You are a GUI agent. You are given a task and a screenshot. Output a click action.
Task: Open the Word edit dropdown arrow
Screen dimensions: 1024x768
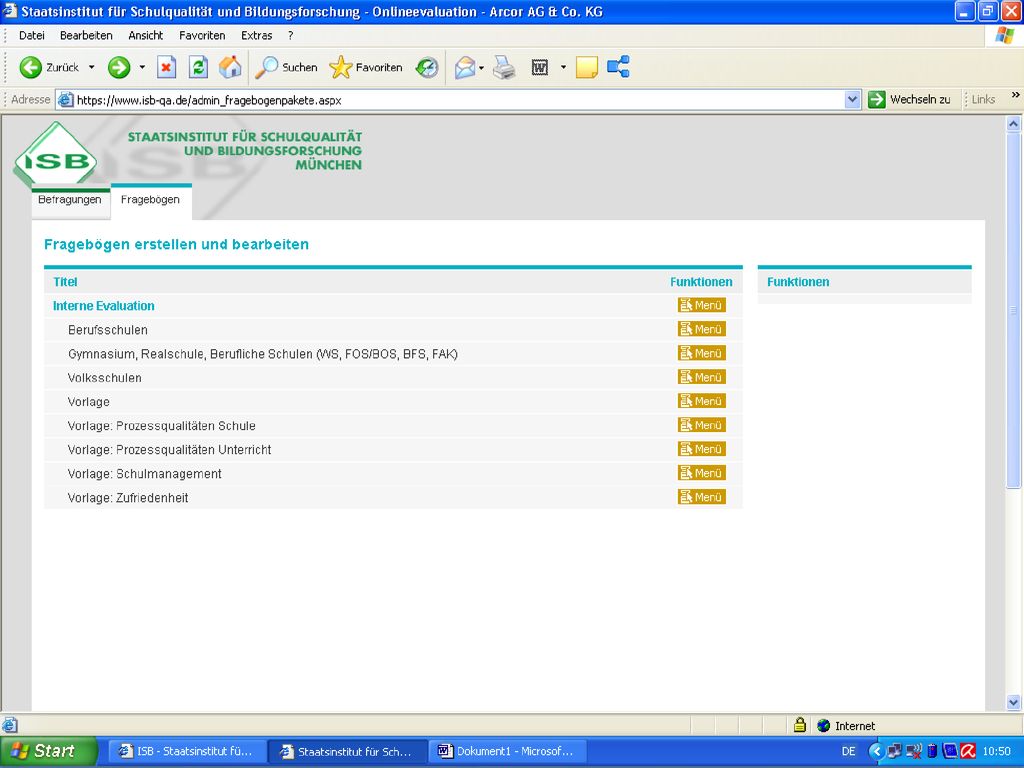pyautogui.click(x=563, y=67)
